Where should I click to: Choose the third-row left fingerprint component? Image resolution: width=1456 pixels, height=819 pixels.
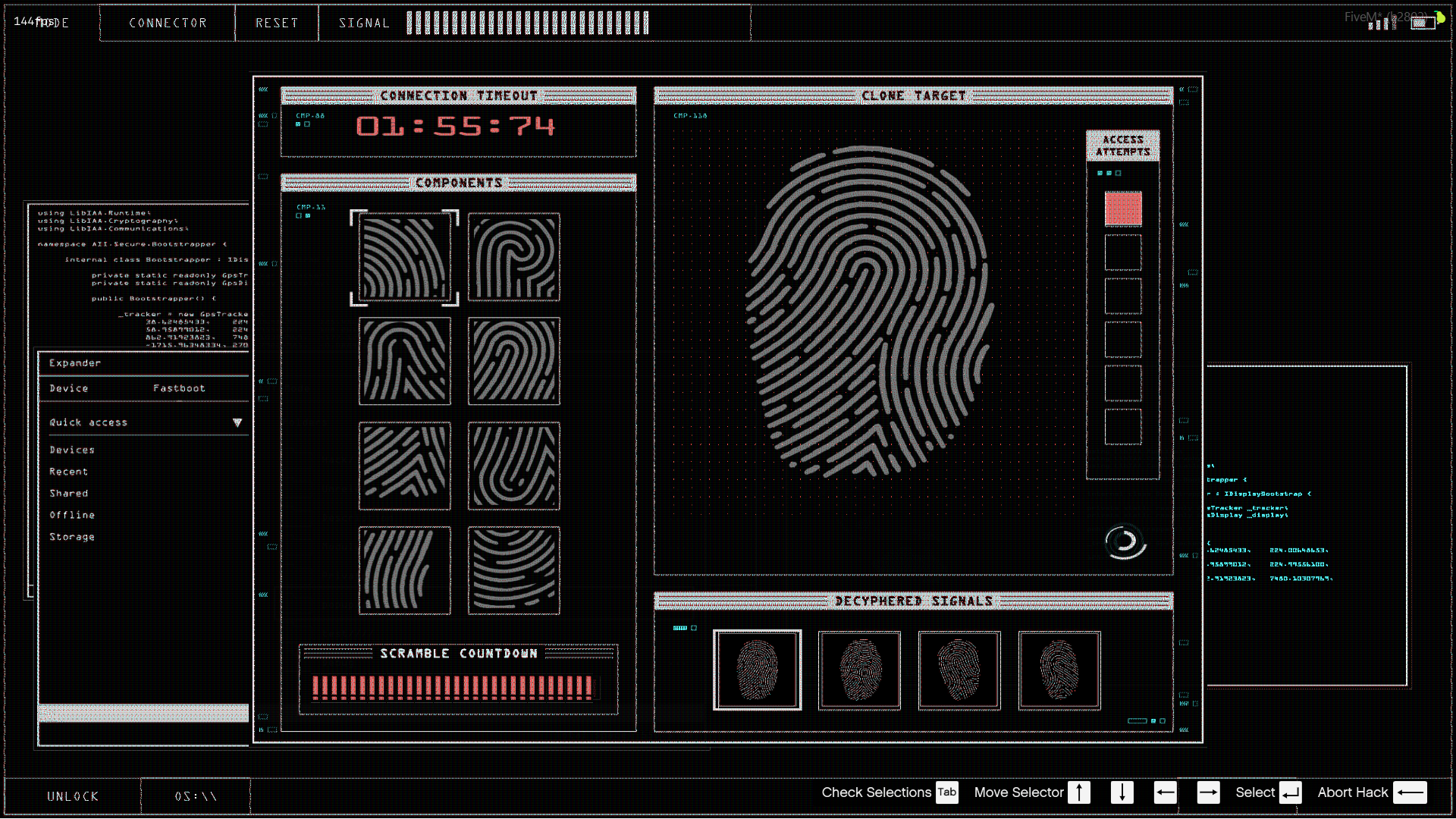[x=404, y=466]
